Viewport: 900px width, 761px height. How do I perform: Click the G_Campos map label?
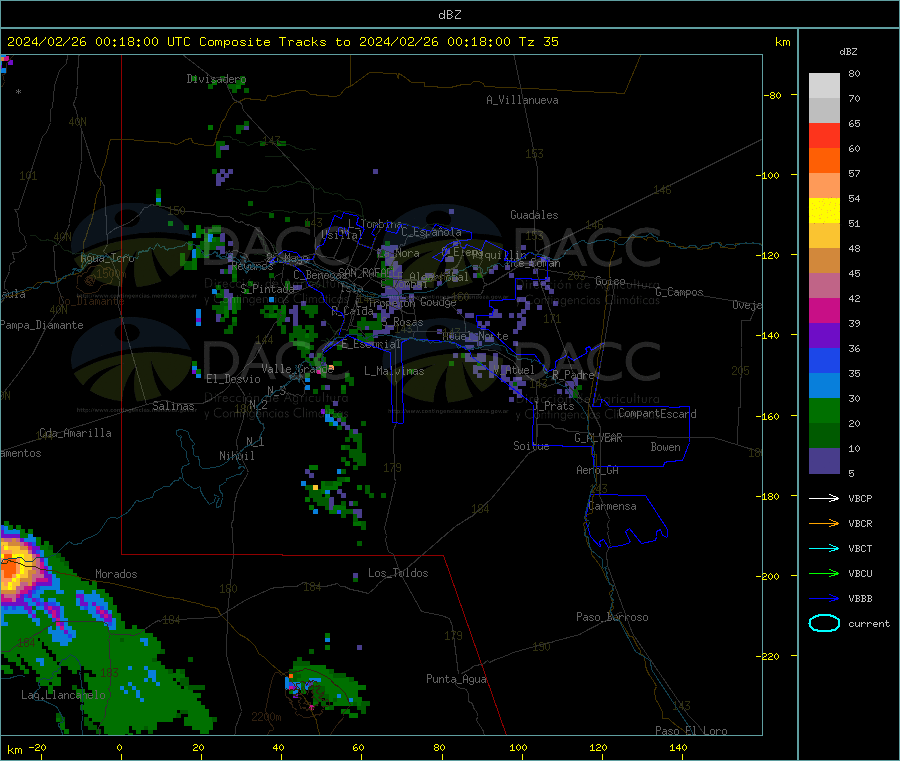click(x=679, y=292)
